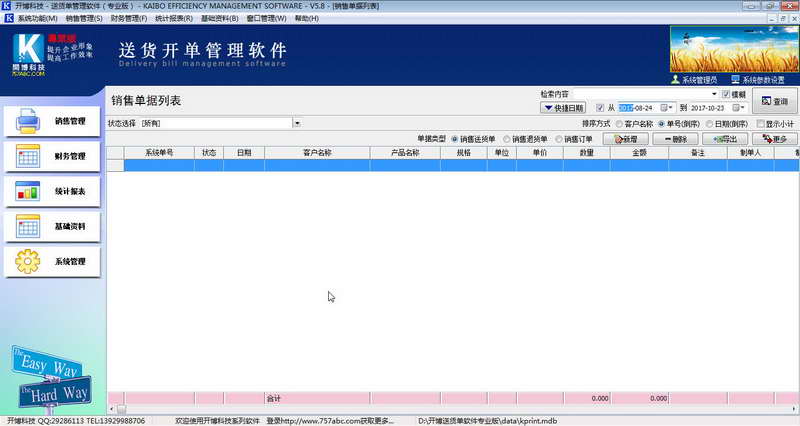
Task: Click the 客户名称 column header
Action: tap(317, 153)
